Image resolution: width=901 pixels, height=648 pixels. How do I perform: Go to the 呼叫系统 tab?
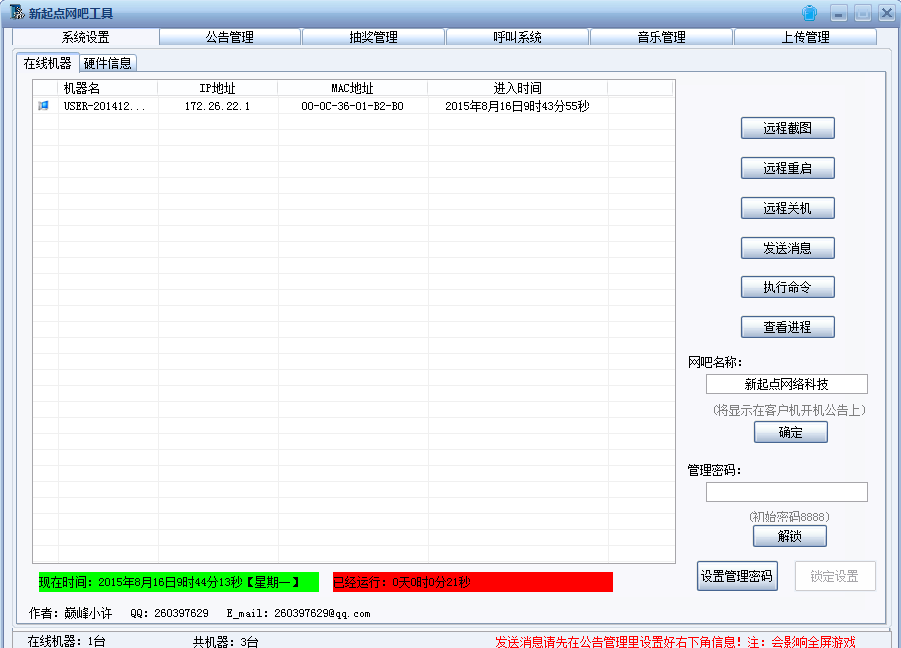point(517,37)
